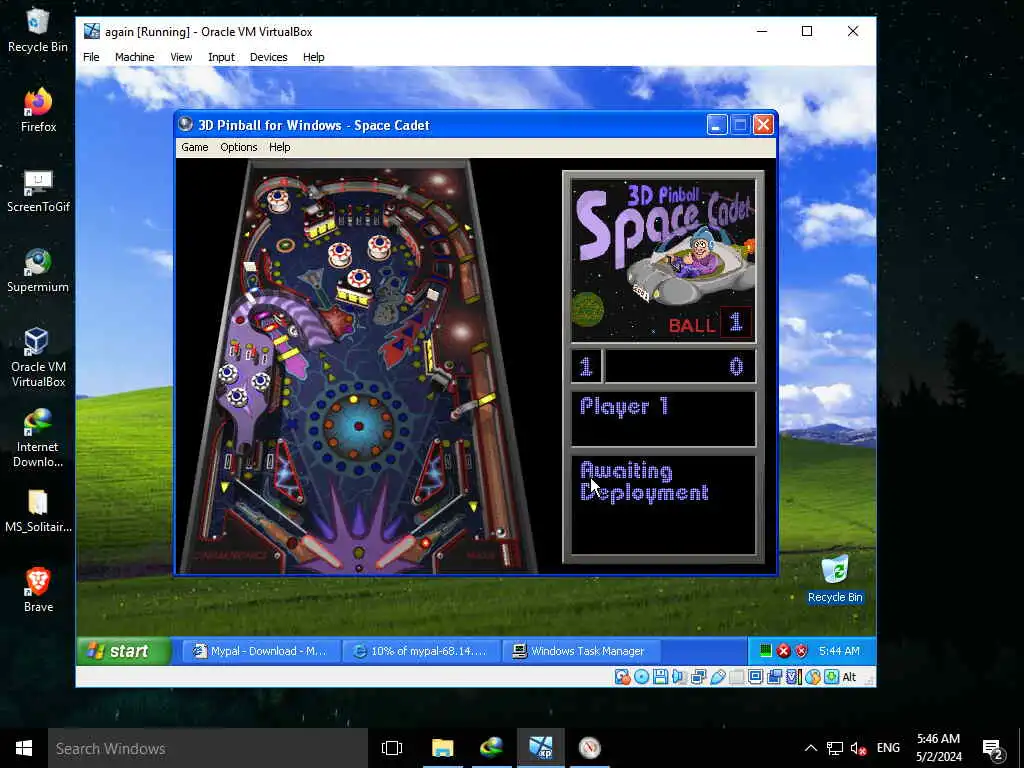1024x768 pixels.
Task: Switch to 10% of mypal-68.14 download taskbar button
Action: coord(421,650)
